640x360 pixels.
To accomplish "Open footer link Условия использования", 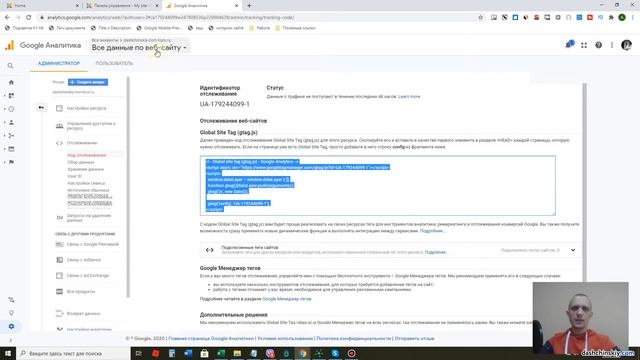I will [x=285, y=339].
